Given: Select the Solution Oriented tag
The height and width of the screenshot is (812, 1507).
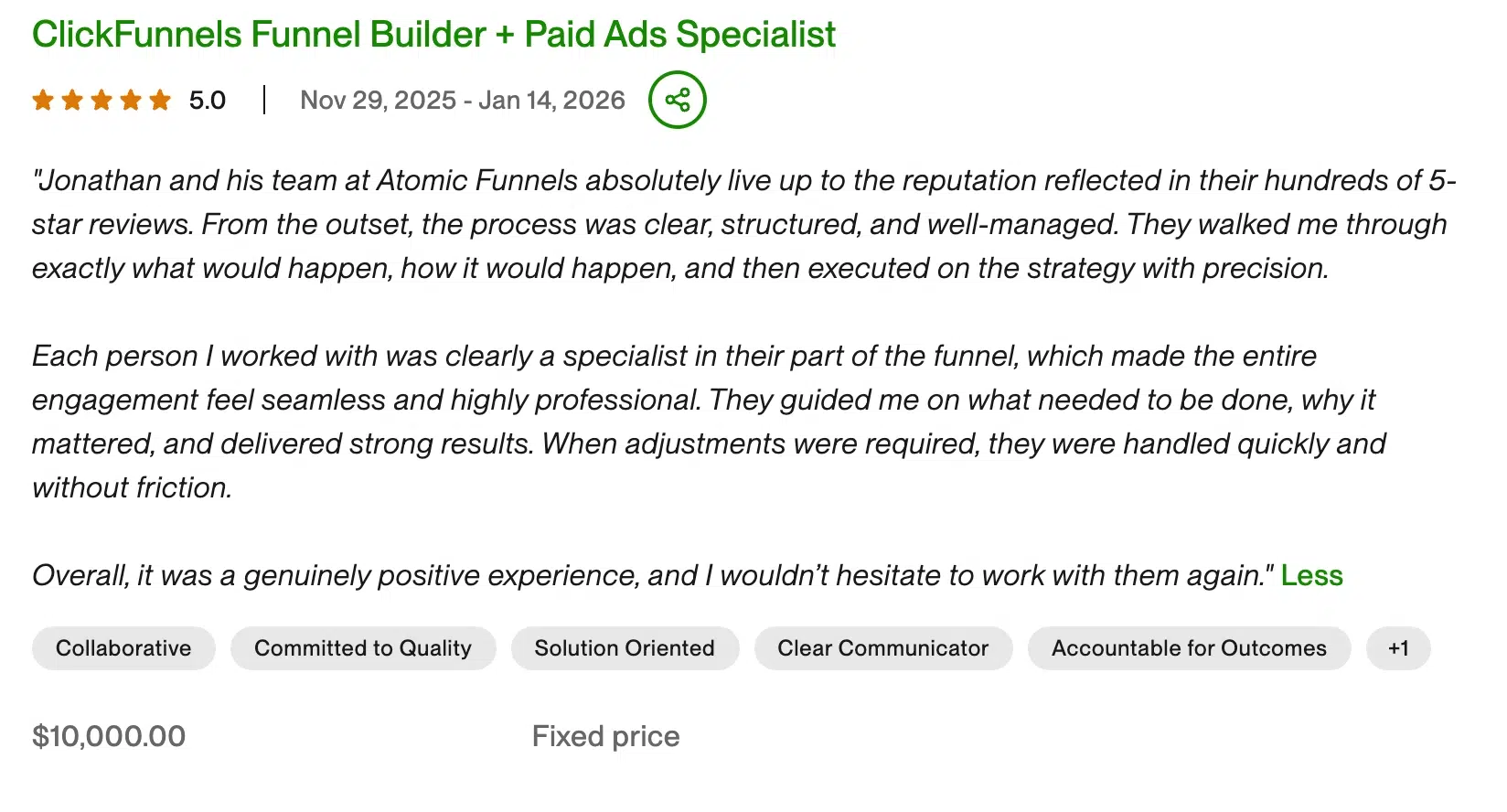Looking at the screenshot, I should (625, 648).
